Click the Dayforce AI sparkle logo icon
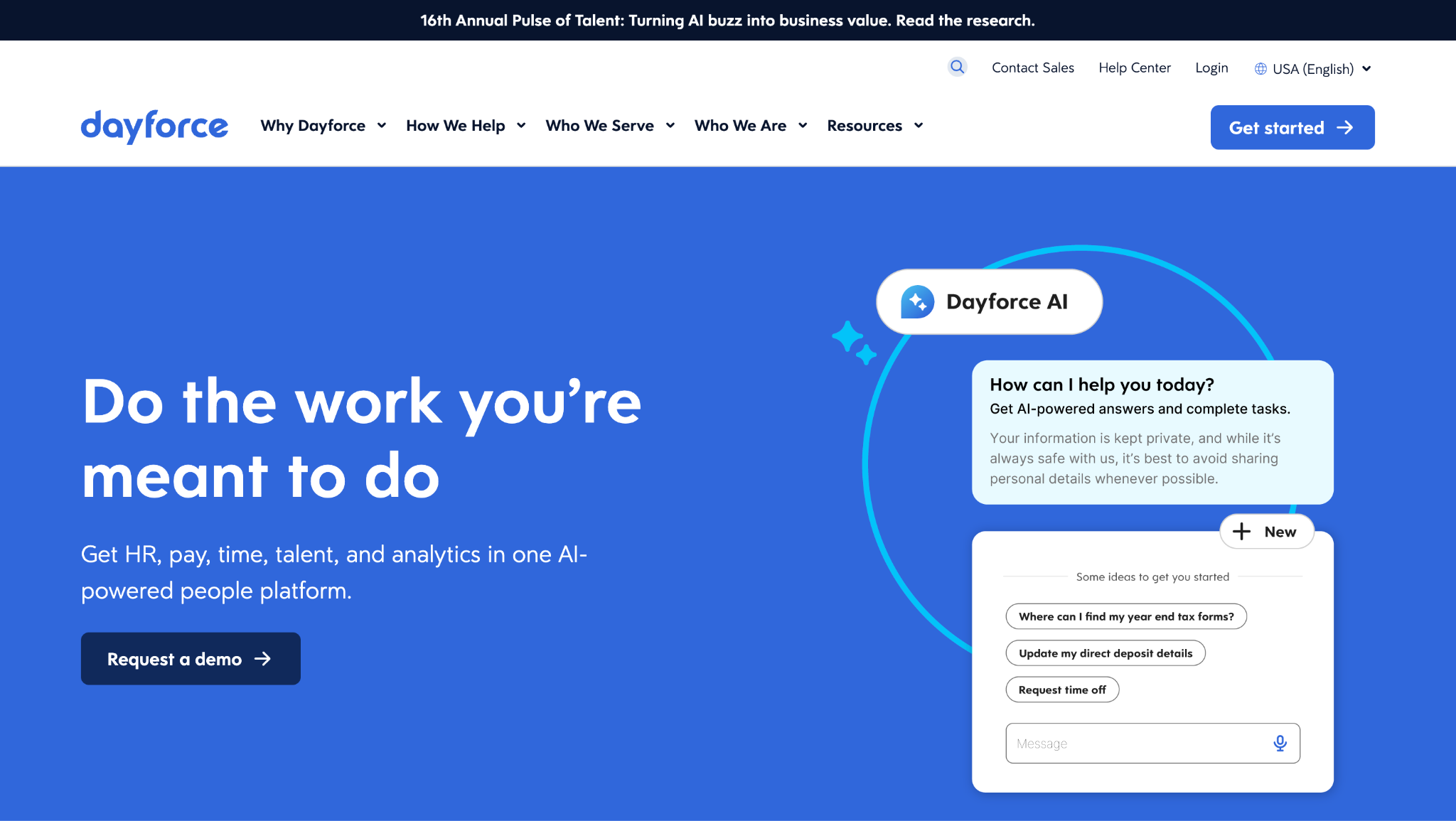 [x=917, y=302]
